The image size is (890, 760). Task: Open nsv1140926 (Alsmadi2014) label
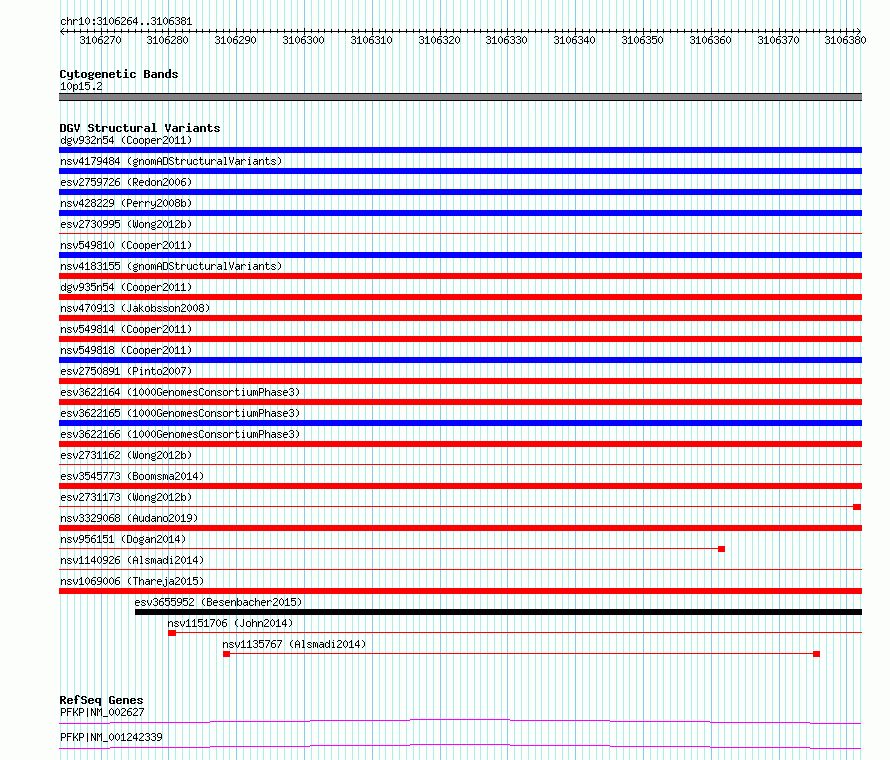(x=132, y=560)
